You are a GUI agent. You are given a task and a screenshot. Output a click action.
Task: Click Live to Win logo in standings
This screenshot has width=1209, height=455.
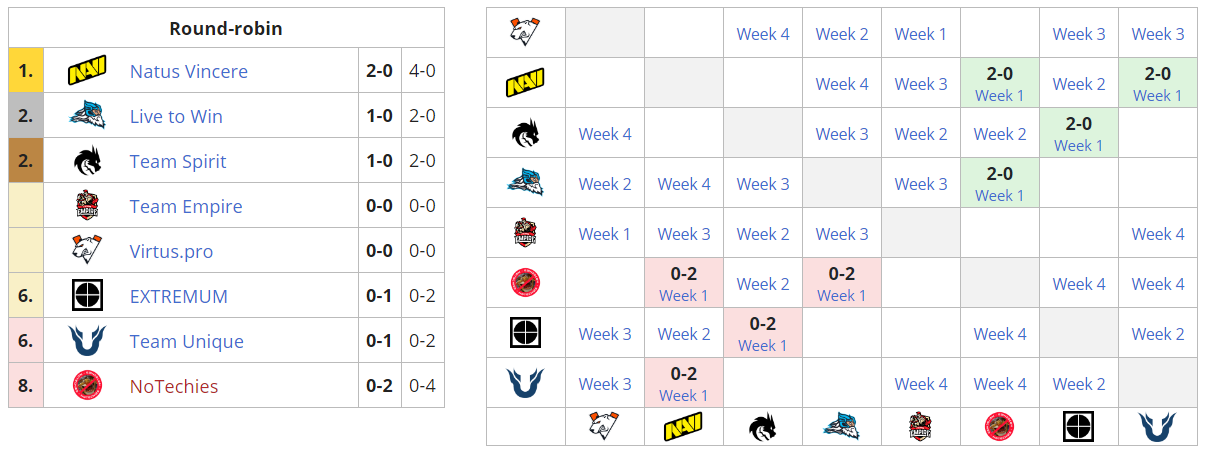pyautogui.click(x=87, y=117)
